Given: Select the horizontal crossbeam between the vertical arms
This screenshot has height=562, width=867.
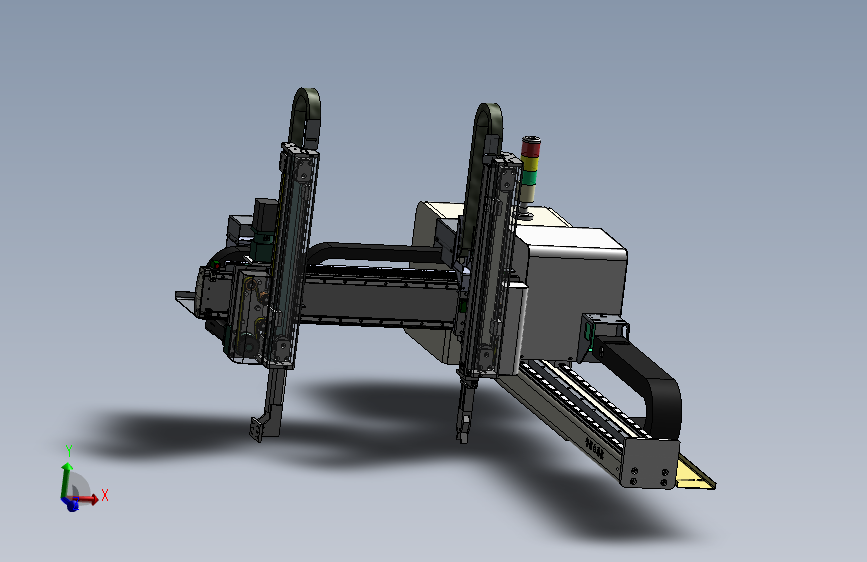Looking at the screenshot, I should 379,299.
